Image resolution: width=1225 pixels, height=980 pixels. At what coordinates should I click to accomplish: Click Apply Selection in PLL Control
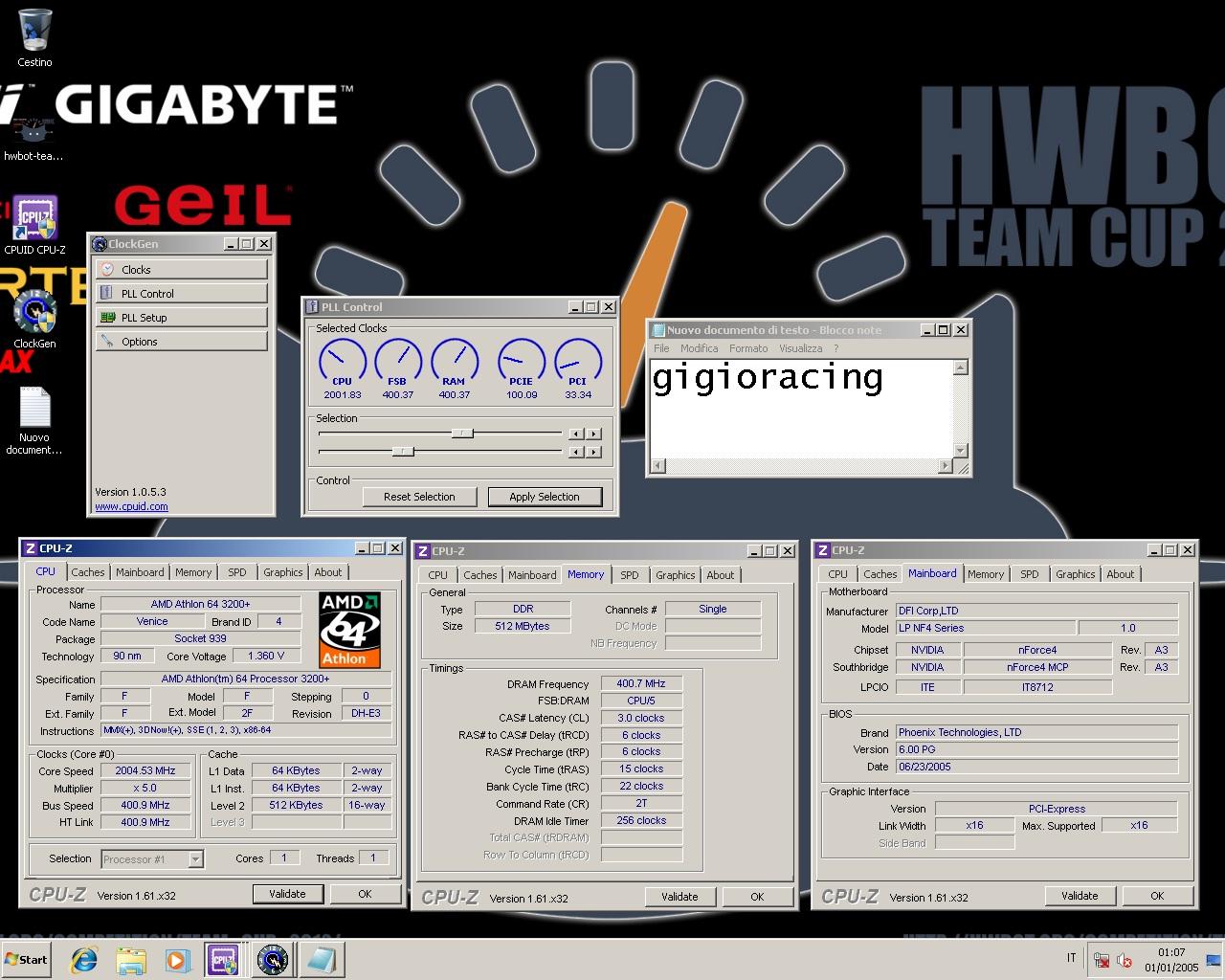(545, 497)
